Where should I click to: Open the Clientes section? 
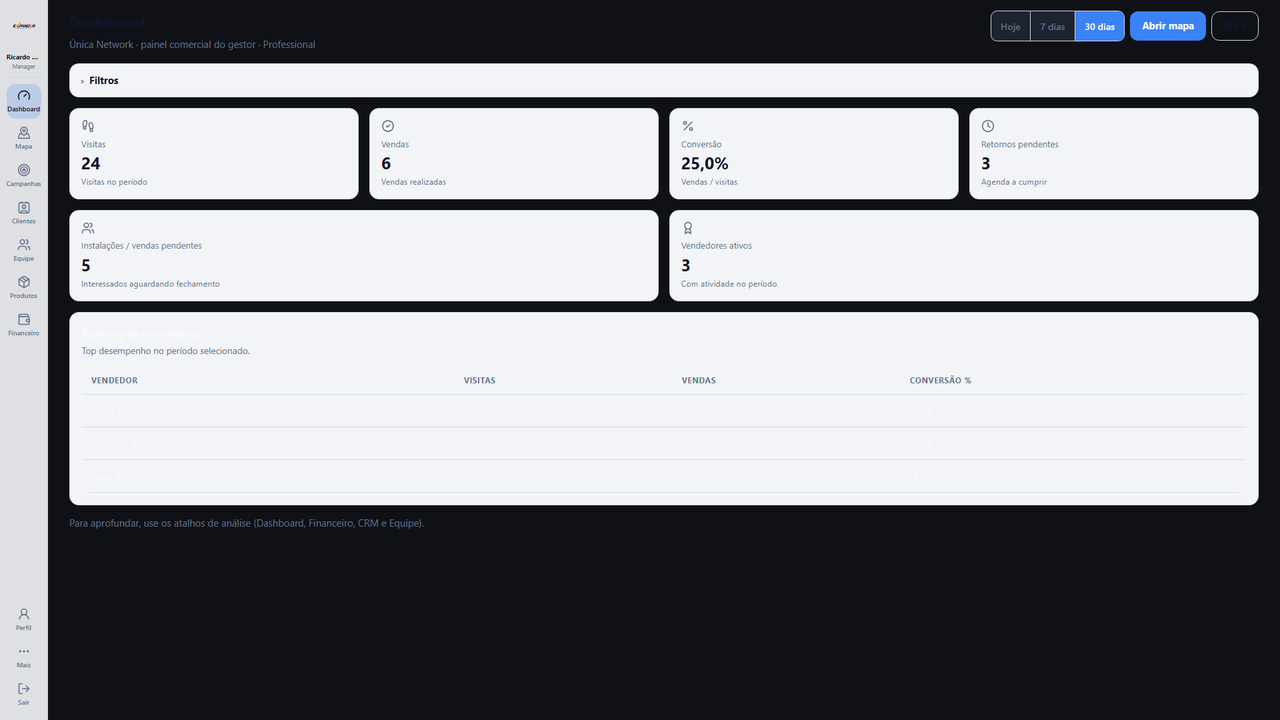click(24, 213)
